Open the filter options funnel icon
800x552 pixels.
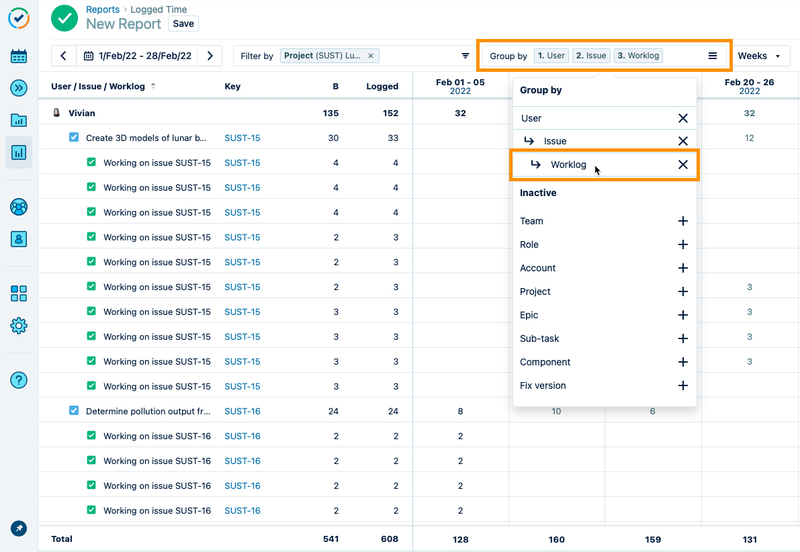tap(465, 56)
